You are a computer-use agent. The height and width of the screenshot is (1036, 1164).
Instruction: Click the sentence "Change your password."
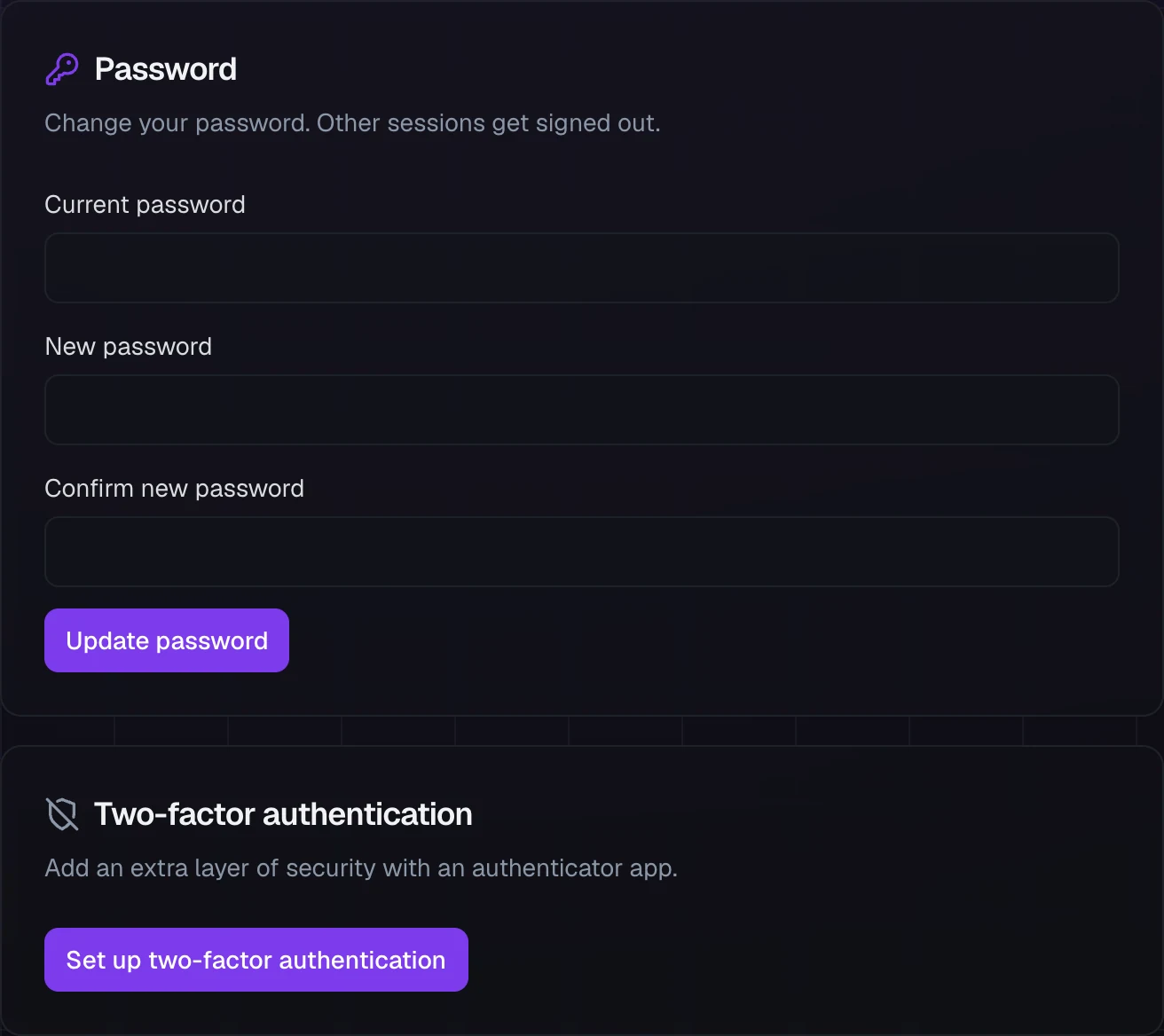[177, 123]
